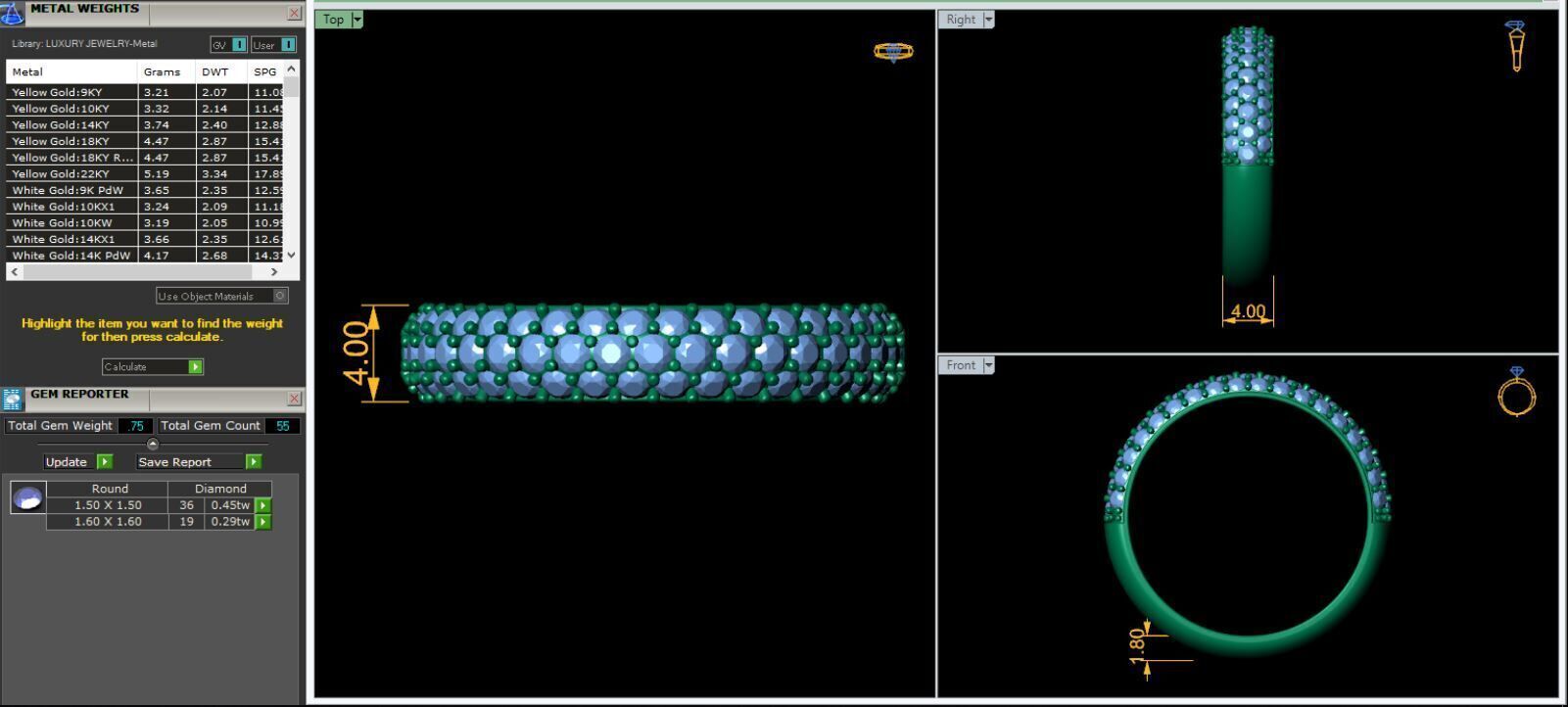
Task: Click the SPG column header
Action: coord(265,71)
